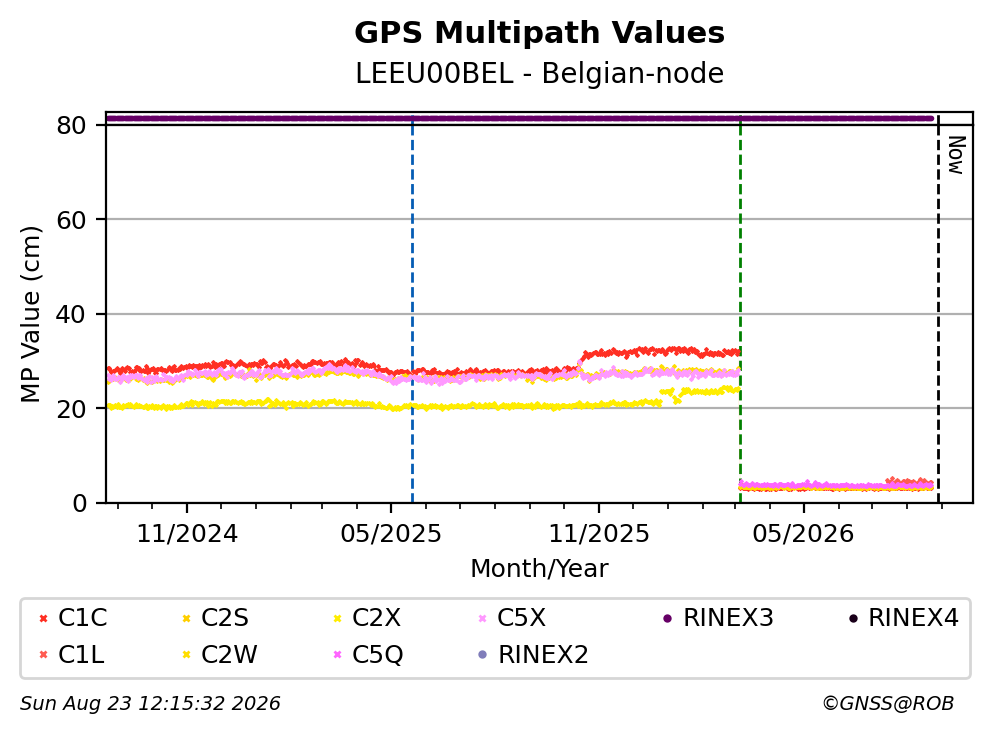The height and width of the screenshot is (734, 993).
Task: Click the C5Q magenta legend marker
Action: [338, 655]
